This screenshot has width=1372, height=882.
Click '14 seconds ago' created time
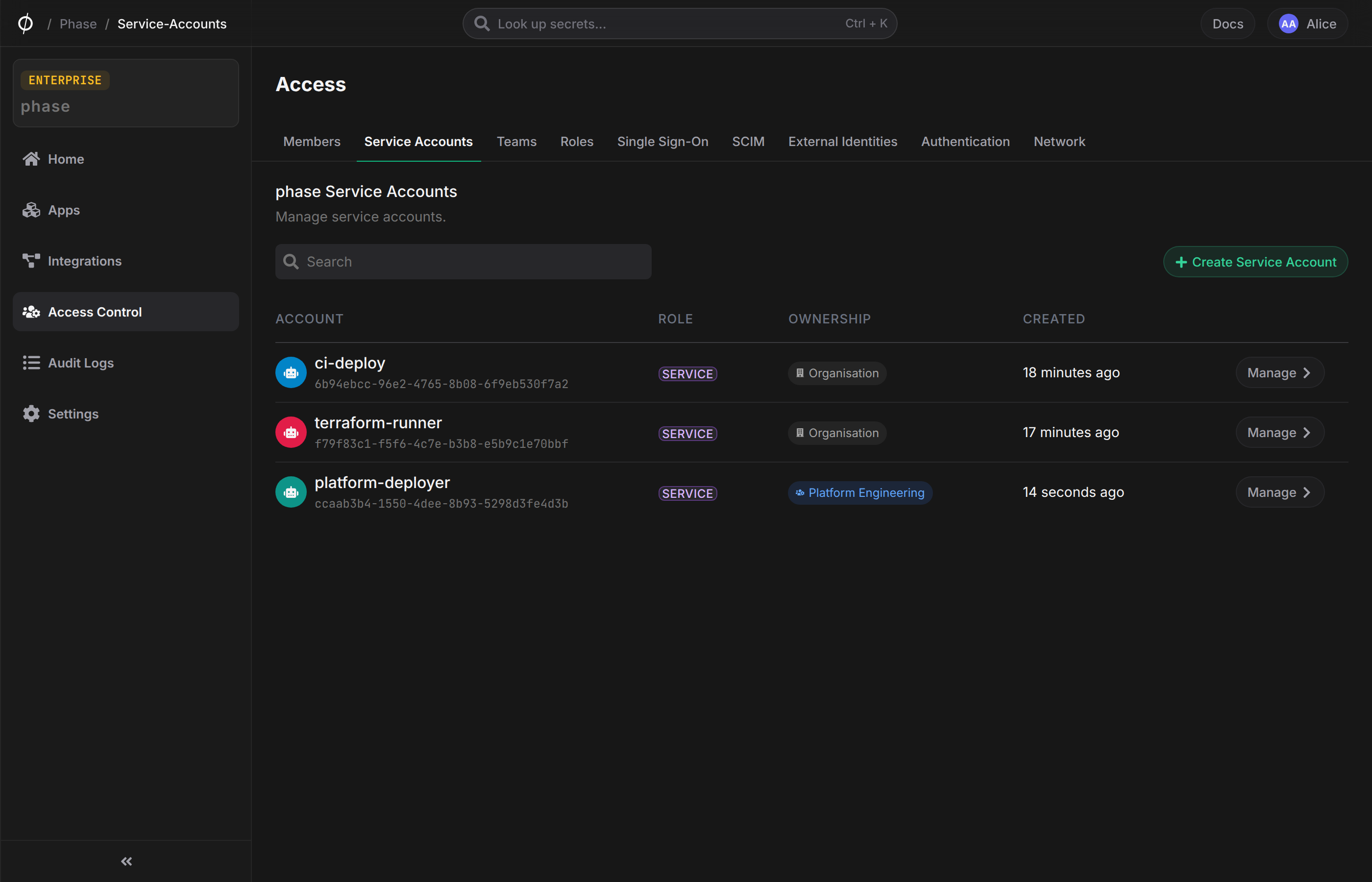(x=1073, y=492)
